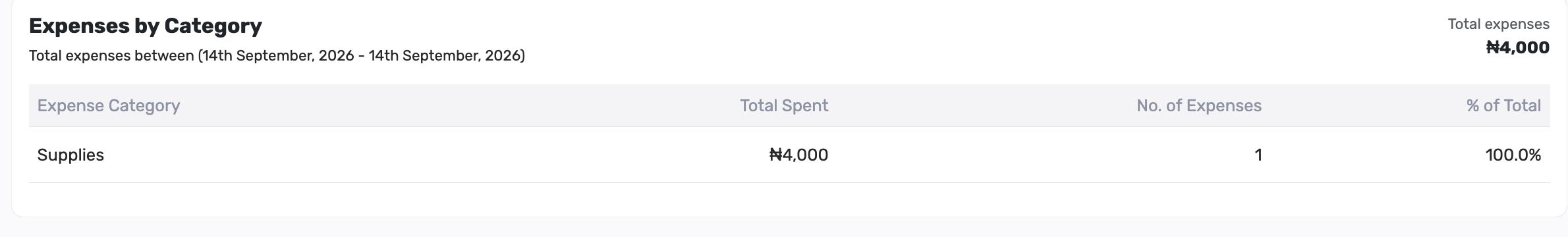Click the start date 14th September, 2026
This screenshot has height=237, width=1568.
(x=278, y=56)
